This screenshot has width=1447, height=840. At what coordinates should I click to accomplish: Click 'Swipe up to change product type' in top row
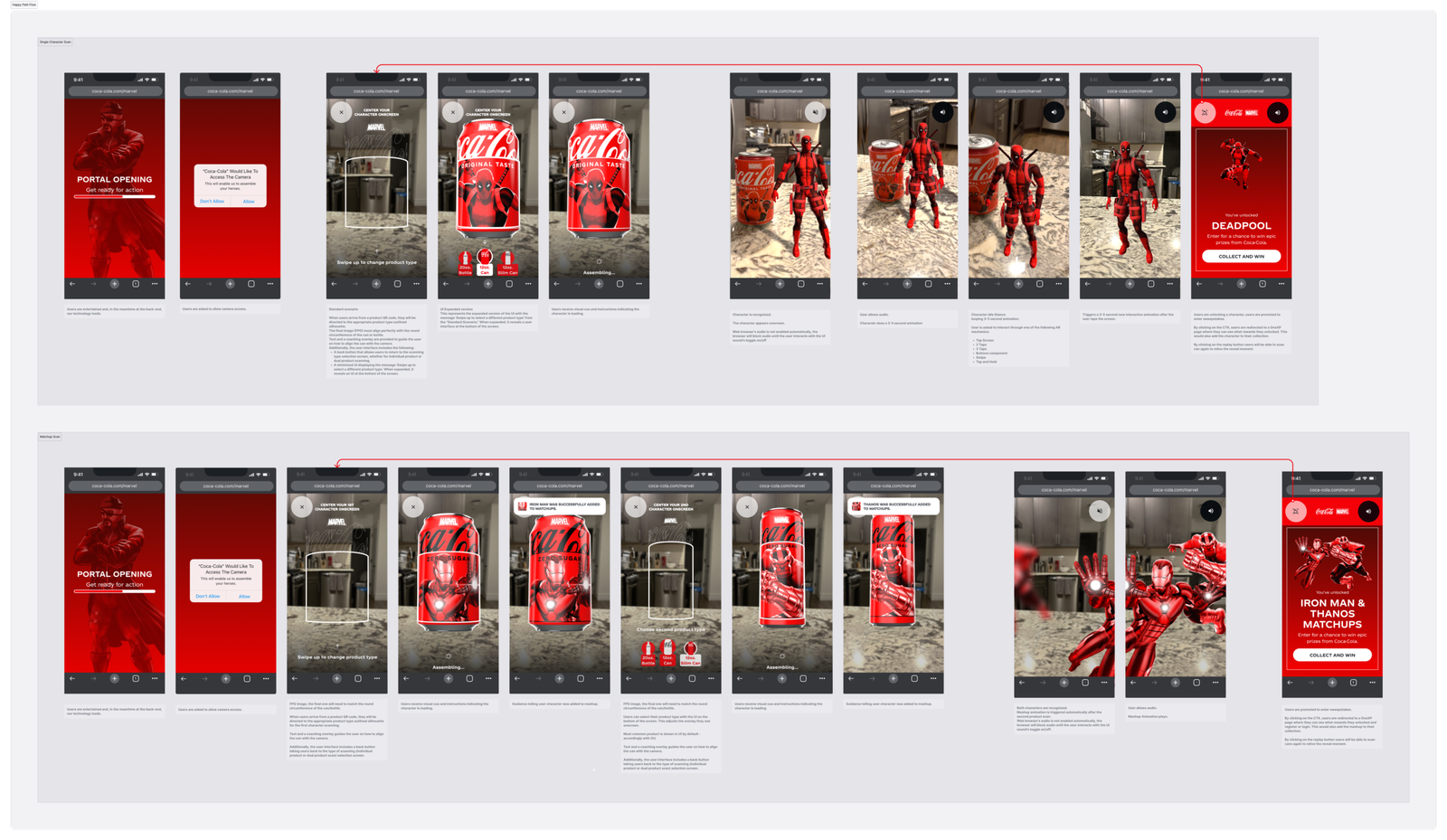tap(376, 262)
